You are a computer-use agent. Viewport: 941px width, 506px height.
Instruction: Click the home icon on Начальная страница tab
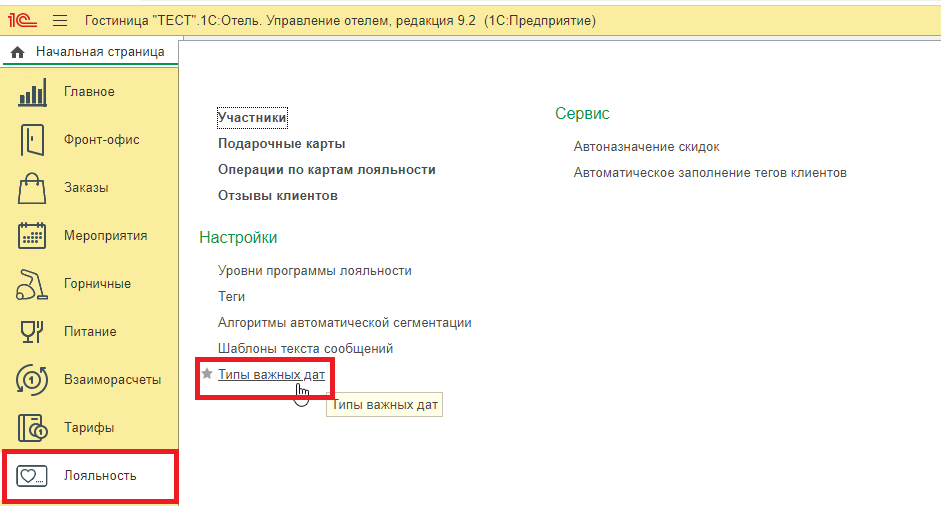tap(17, 52)
